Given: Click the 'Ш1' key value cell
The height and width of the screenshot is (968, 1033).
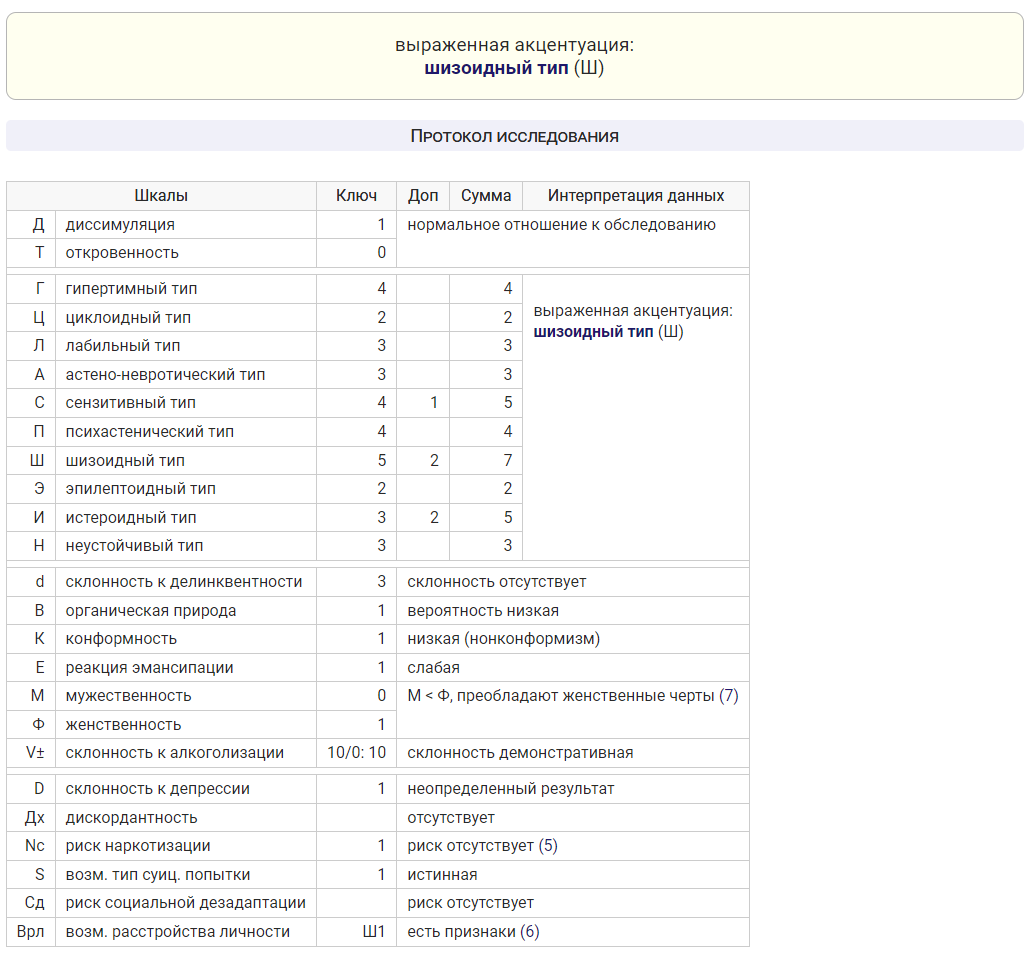Looking at the screenshot, I should (x=373, y=932).
